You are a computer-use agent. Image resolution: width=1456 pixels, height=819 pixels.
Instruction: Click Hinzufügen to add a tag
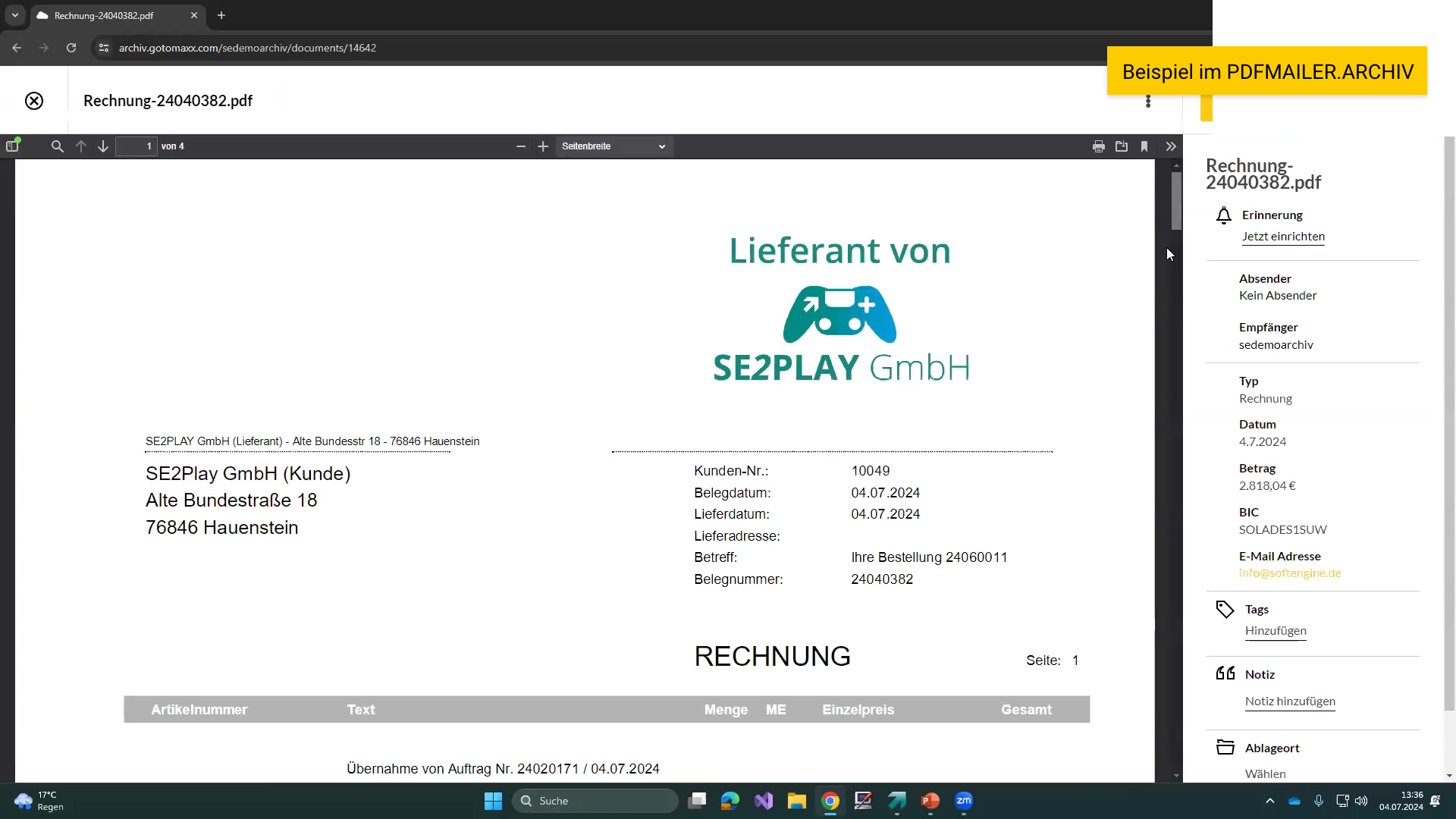(x=1276, y=631)
